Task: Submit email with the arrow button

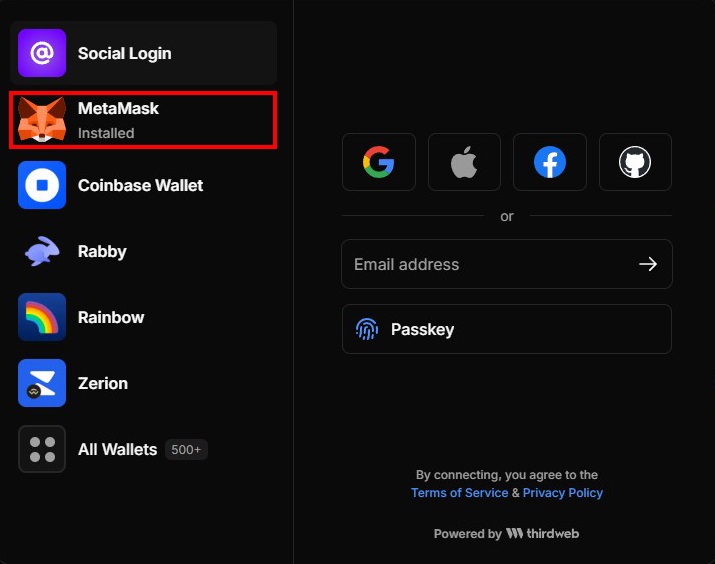Action: pos(648,264)
